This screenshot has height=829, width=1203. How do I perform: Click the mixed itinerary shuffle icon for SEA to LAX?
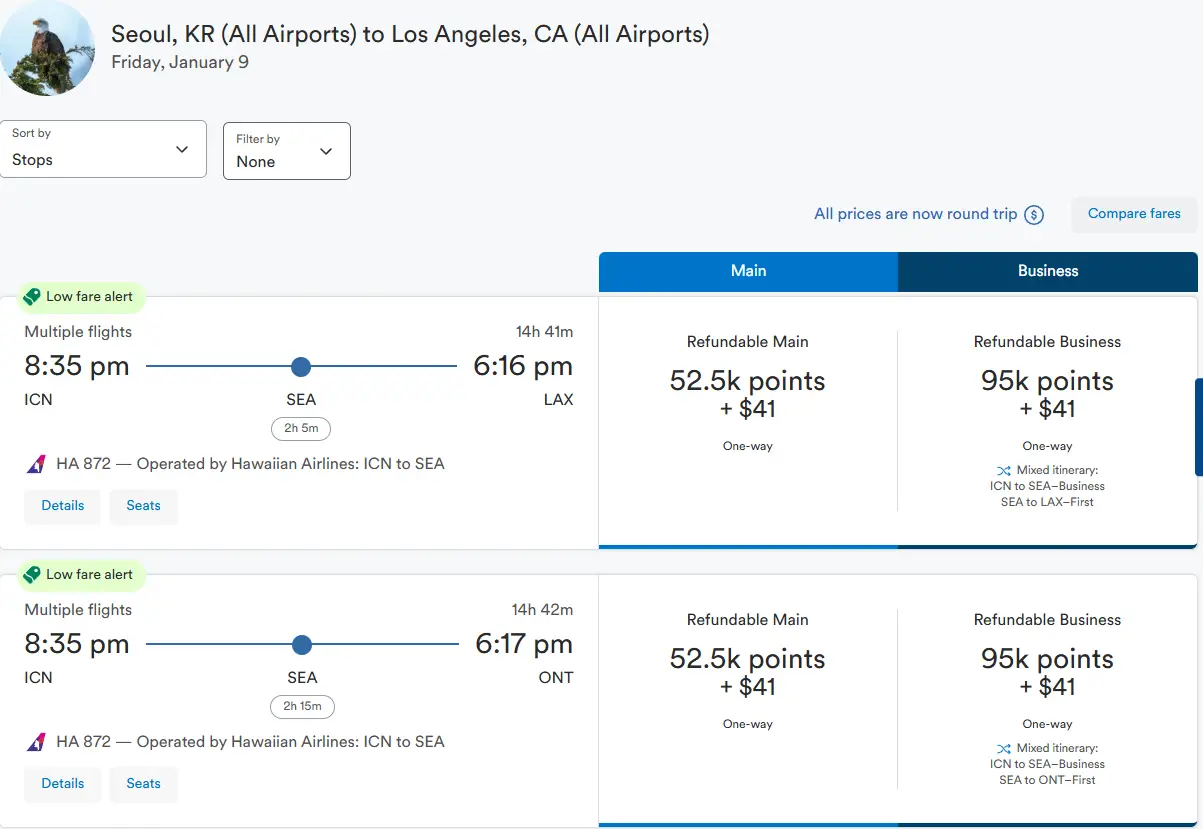coord(1004,471)
